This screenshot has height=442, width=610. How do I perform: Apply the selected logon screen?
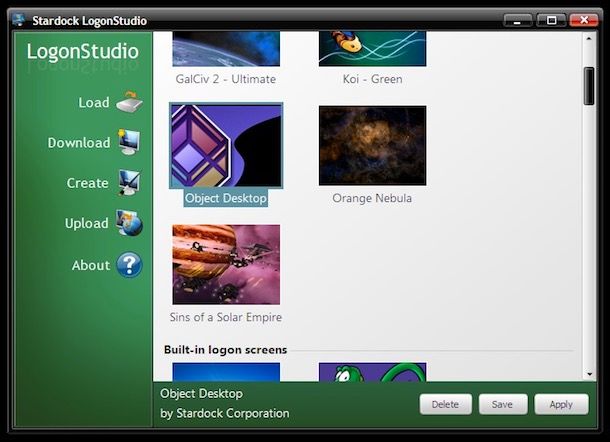click(561, 404)
